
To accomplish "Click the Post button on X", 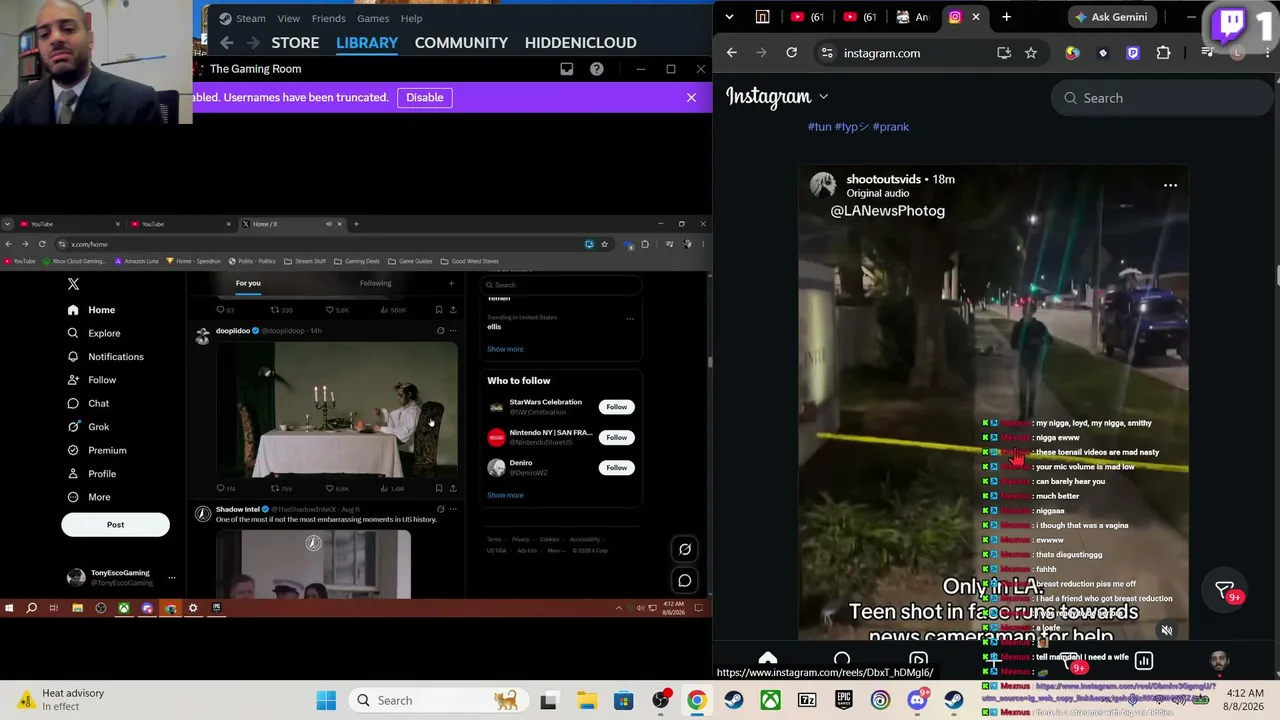I will pyautogui.click(x=115, y=525).
